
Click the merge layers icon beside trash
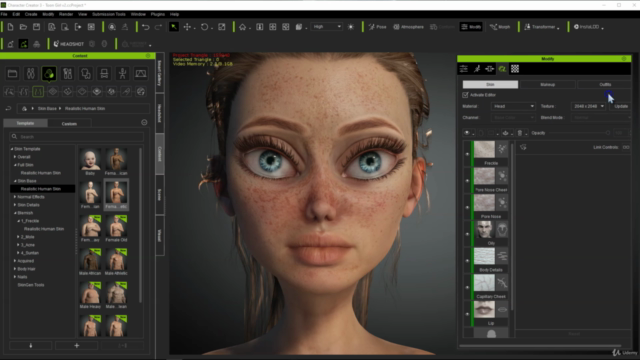505,133
